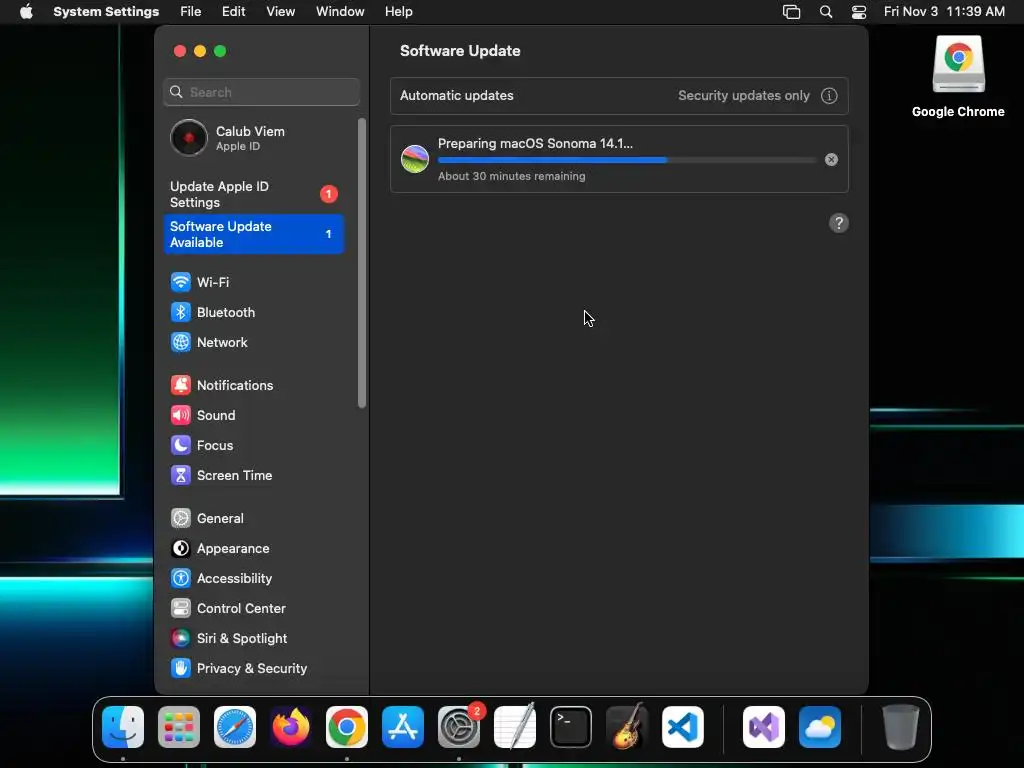Open Software Update help button
The height and width of the screenshot is (768, 1024).
tap(839, 223)
